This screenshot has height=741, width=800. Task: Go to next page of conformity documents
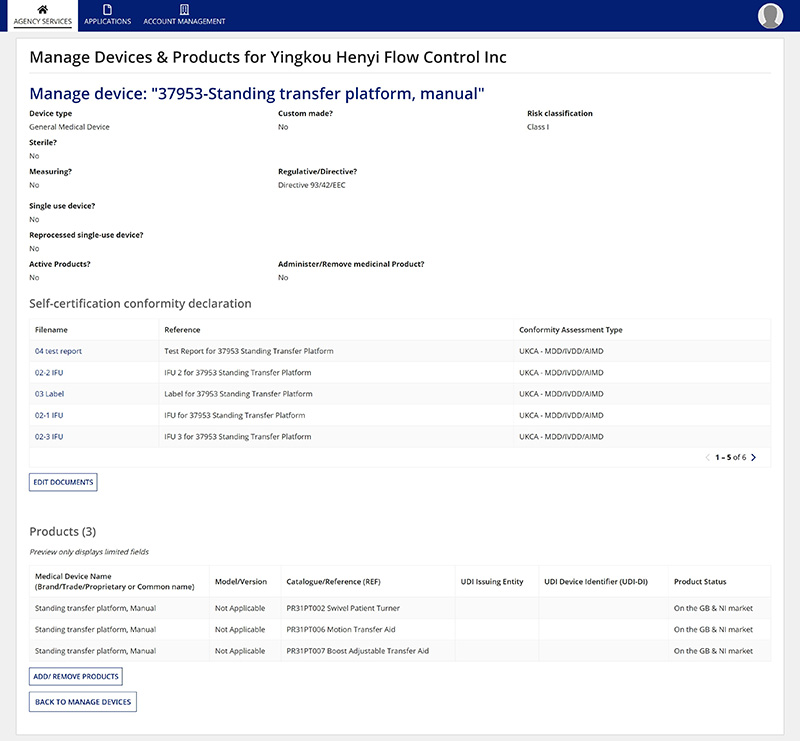753,457
